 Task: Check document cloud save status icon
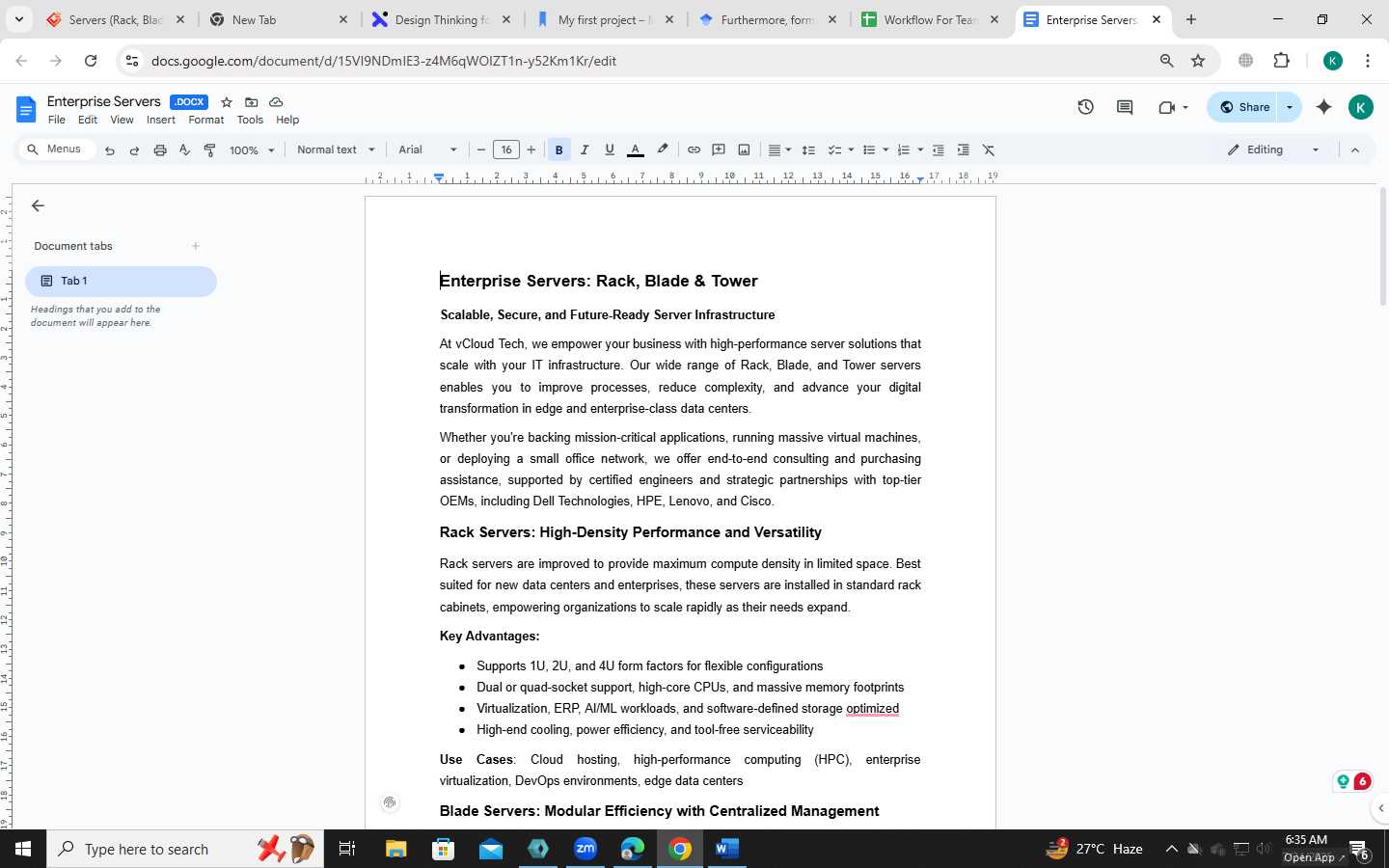coord(276,102)
